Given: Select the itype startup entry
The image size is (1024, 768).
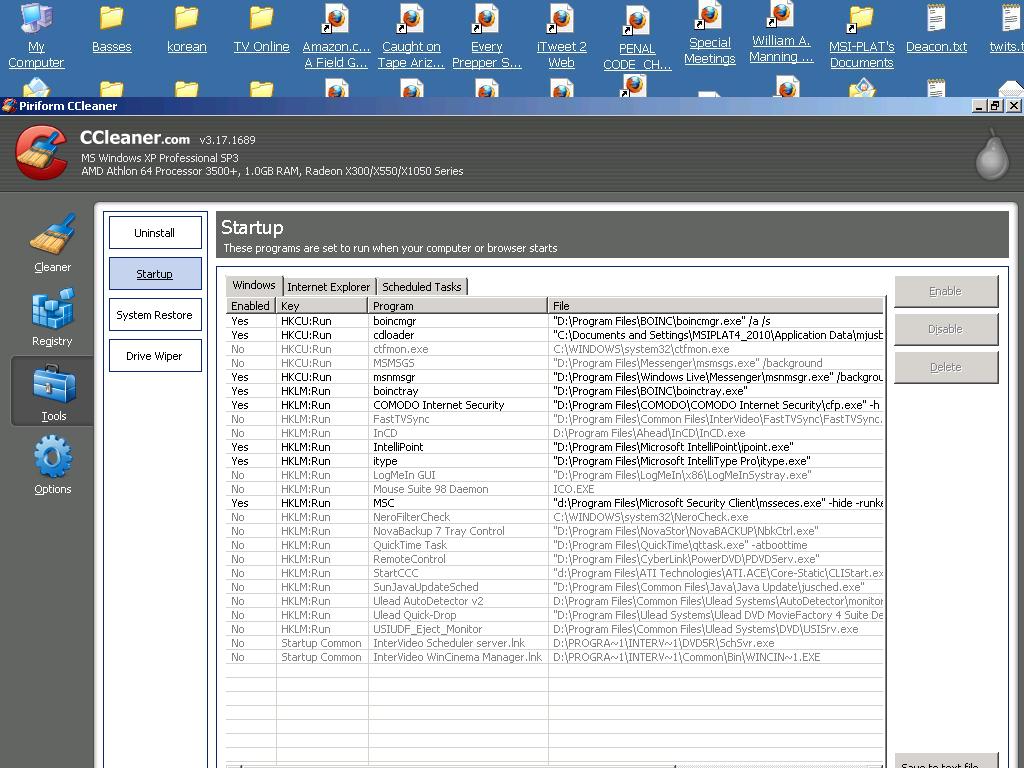Looking at the screenshot, I should (554, 461).
